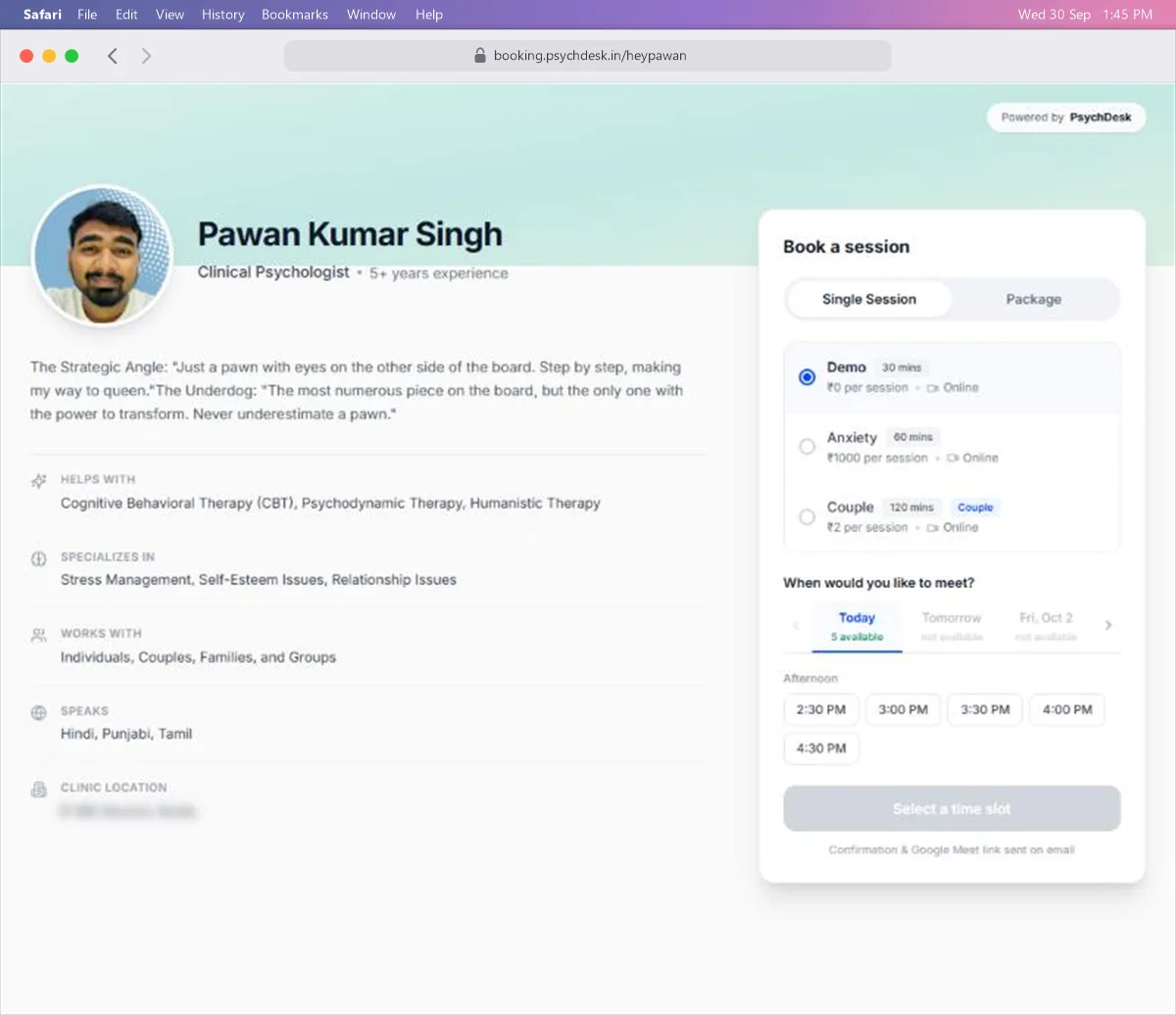Select the Couple session radio button
The image size is (1176, 1015).
(x=807, y=516)
